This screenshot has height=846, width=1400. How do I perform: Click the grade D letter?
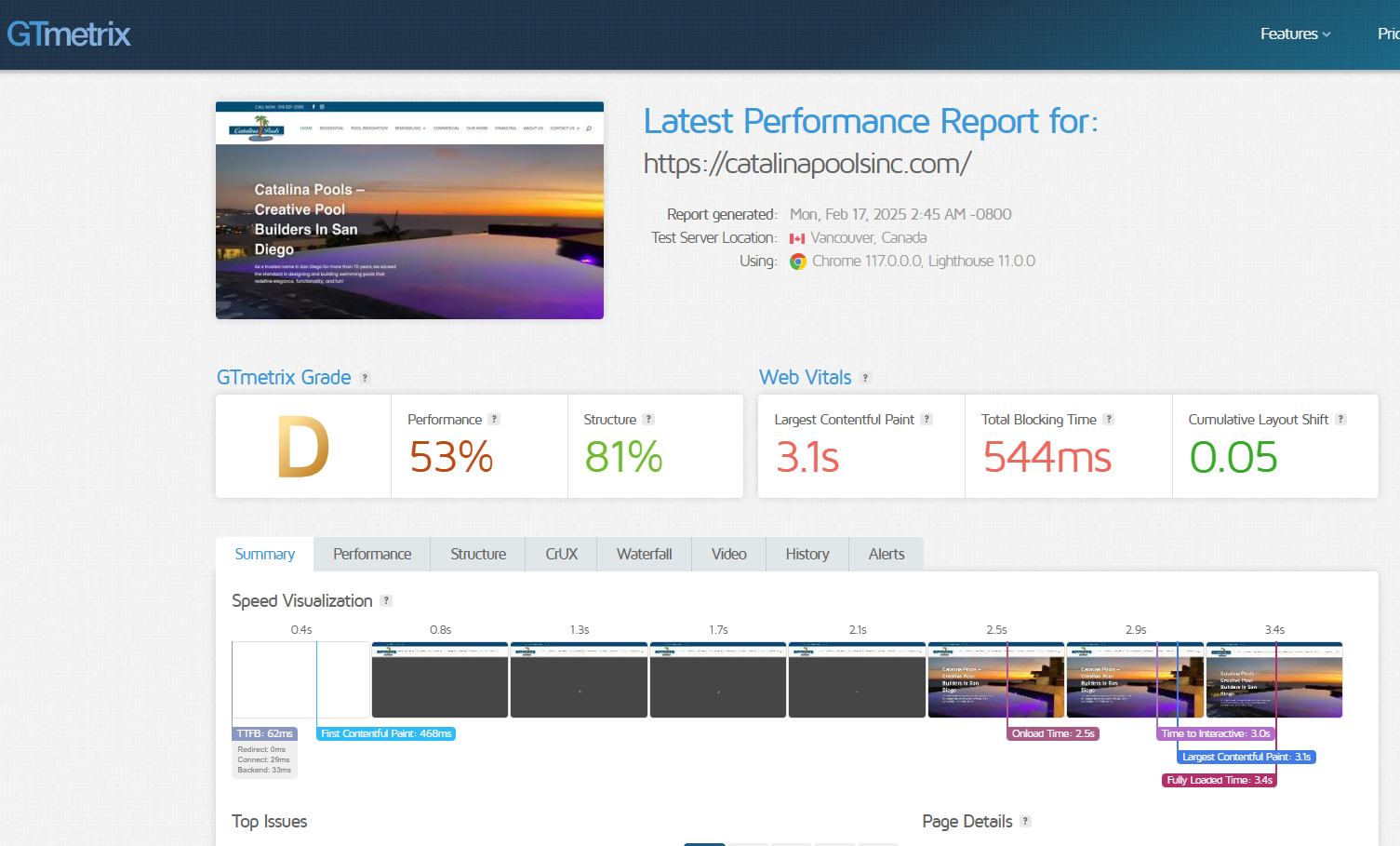click(x=303, y=448)
